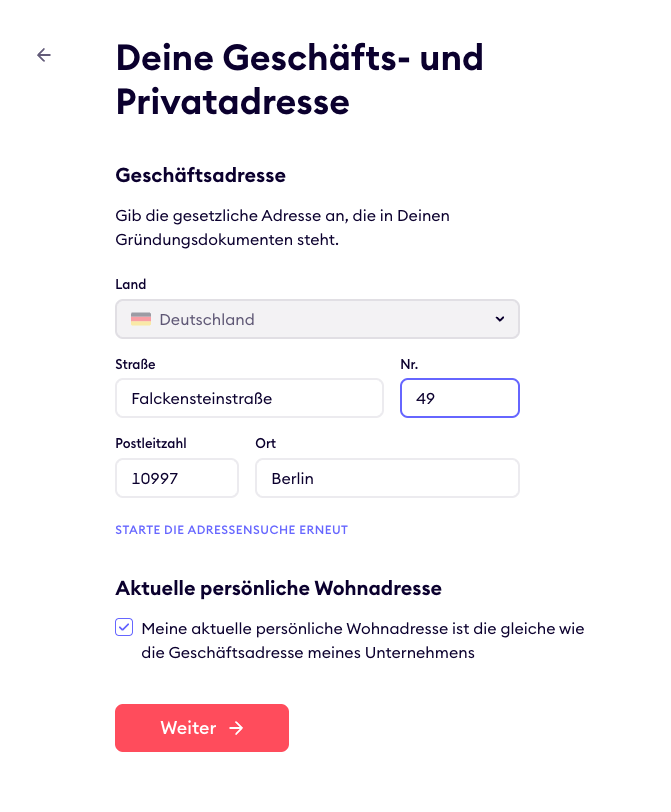671x812 pixels.
Task: Tick the same-address checkbox box
Action: point(125,628)
